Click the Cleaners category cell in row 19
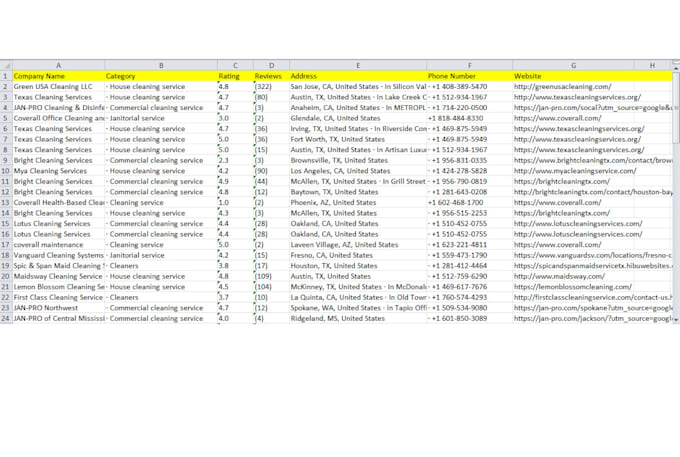The height and width of the screenshot is (457, 680). click(x=161, y=266)
